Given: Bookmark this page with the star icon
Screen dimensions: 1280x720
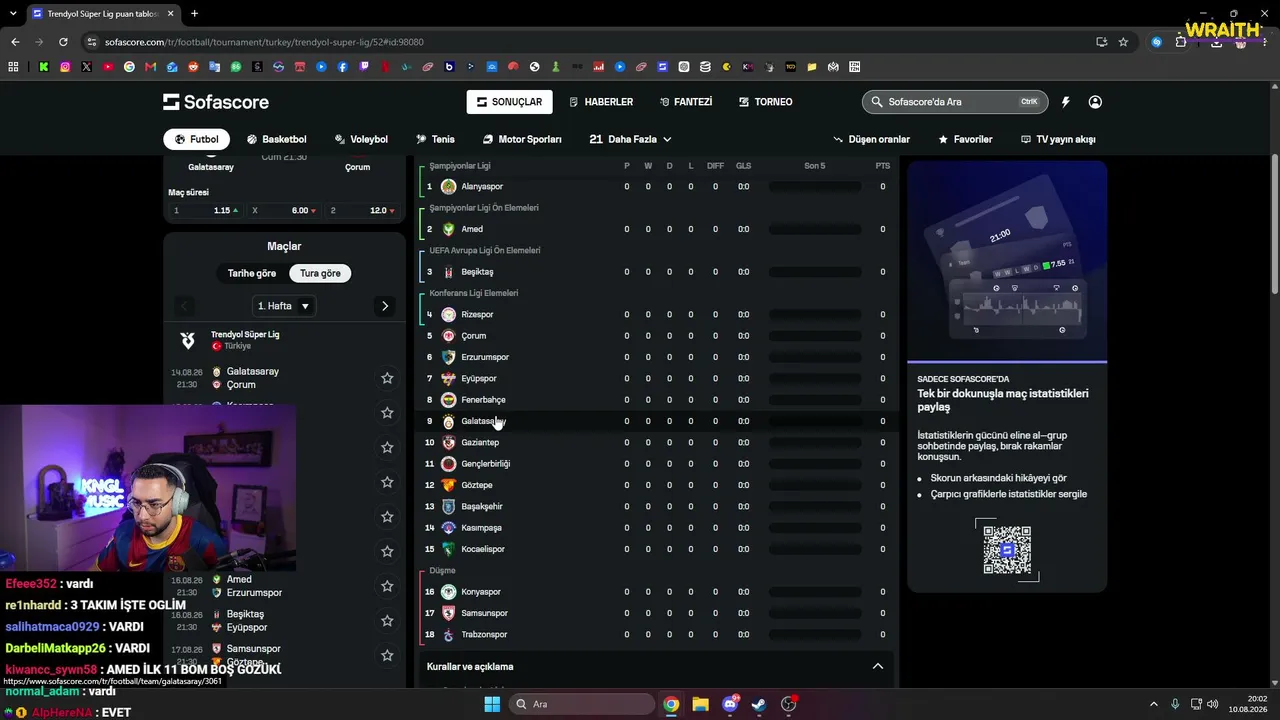Looking at the screenshot, I should pyautogui.click(x=1123, y=42).
